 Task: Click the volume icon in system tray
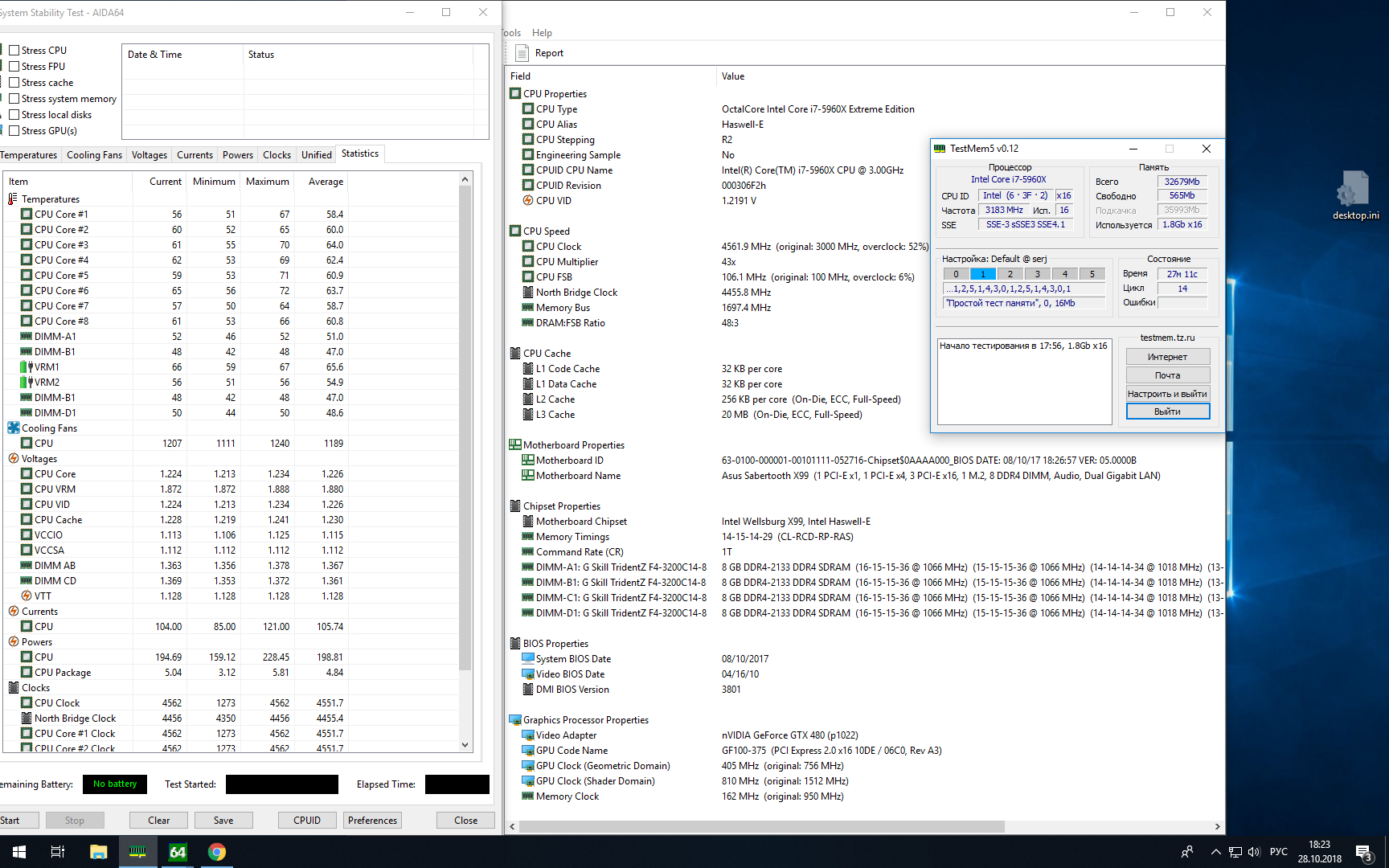(x=1254, y=852)
